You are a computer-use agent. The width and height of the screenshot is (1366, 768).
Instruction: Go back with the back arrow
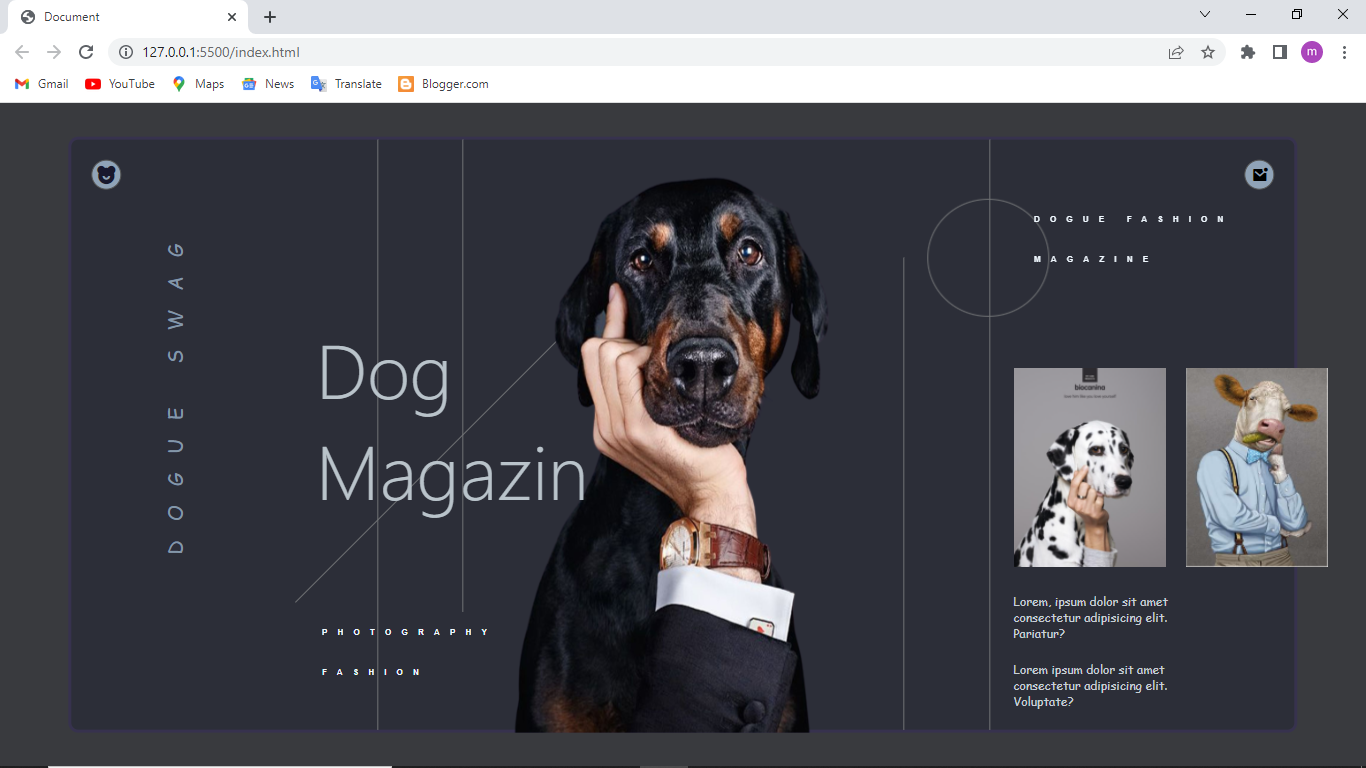pos(22,52)
